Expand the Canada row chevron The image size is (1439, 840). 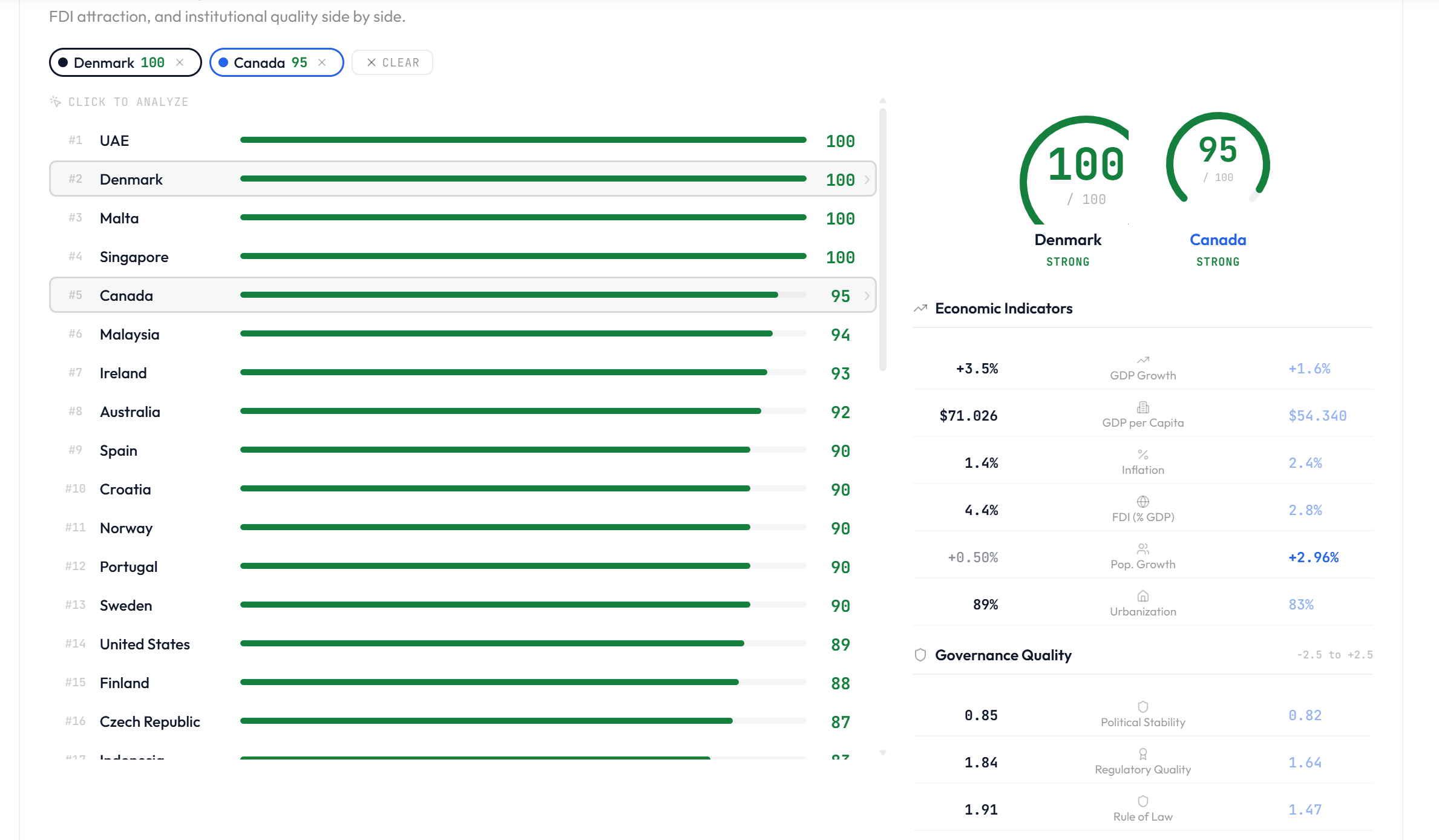tap(867, 296)
